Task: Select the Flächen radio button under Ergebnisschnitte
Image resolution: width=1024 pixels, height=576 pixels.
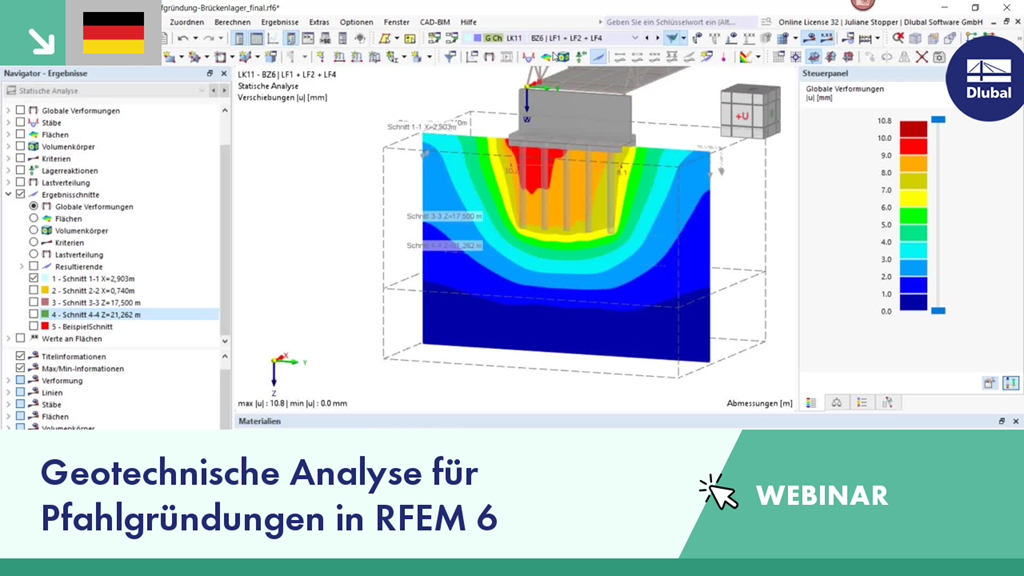Action: pos(33,218)
